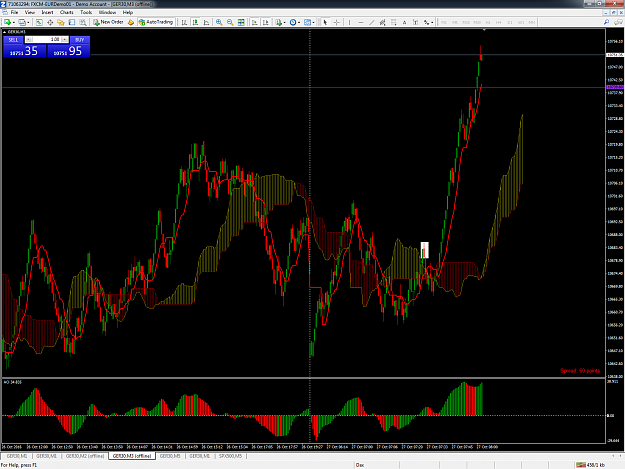Open the chat bubbles icon
This screenshot has width=625, height=469.
pos(618,22)
